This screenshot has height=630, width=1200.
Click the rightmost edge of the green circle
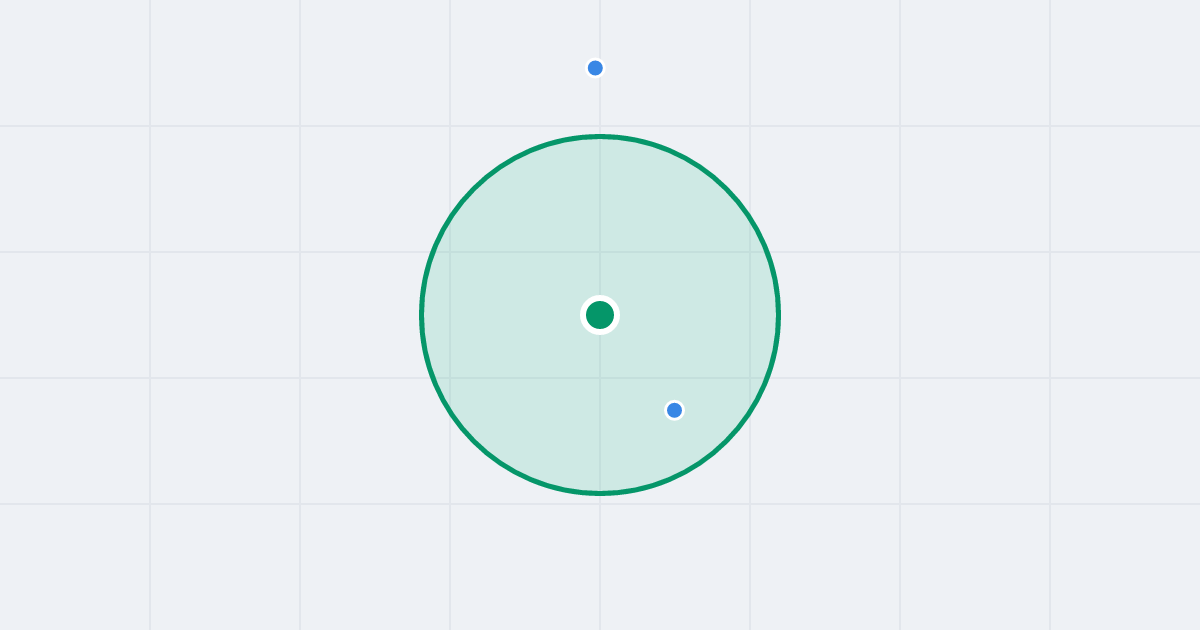coord(778,315)
